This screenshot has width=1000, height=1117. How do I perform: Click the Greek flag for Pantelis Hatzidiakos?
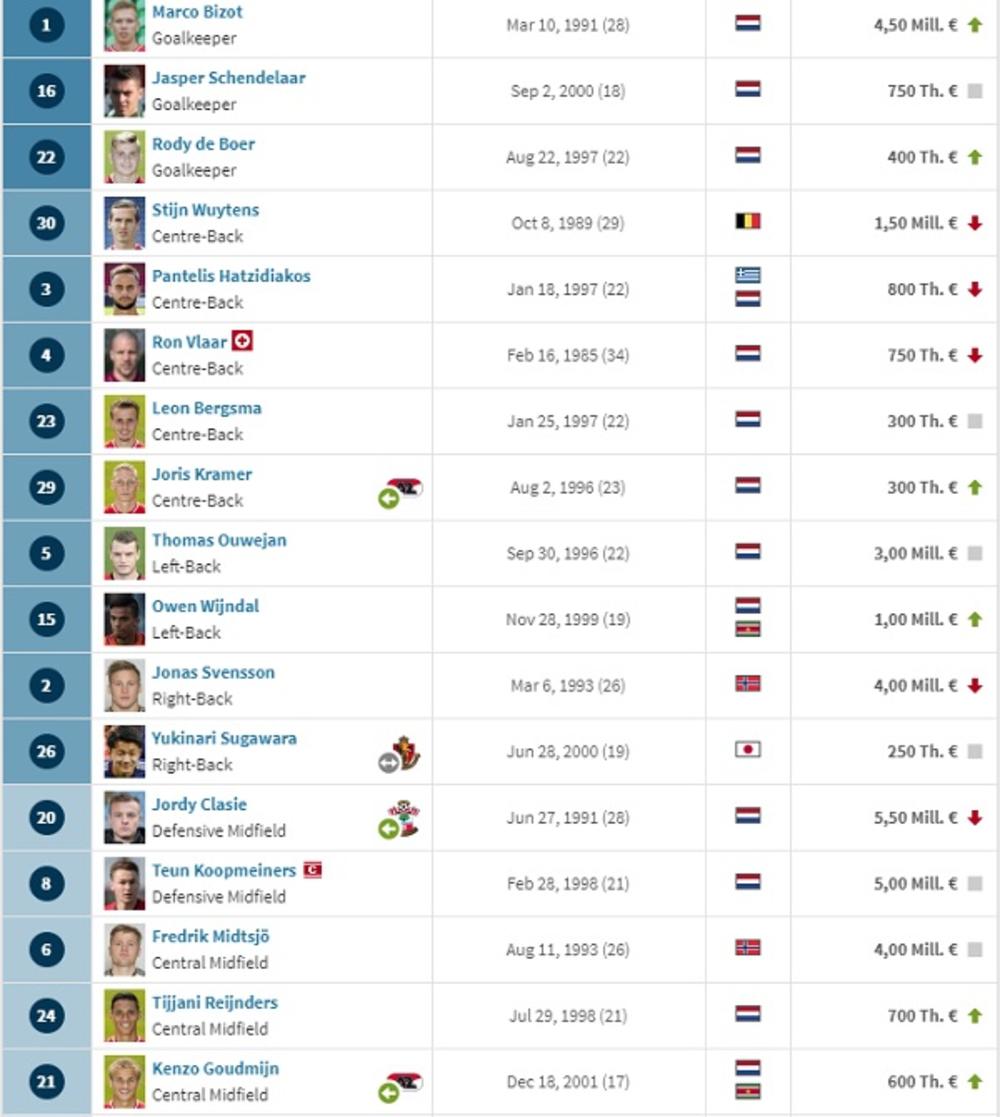tap(747, 275)
